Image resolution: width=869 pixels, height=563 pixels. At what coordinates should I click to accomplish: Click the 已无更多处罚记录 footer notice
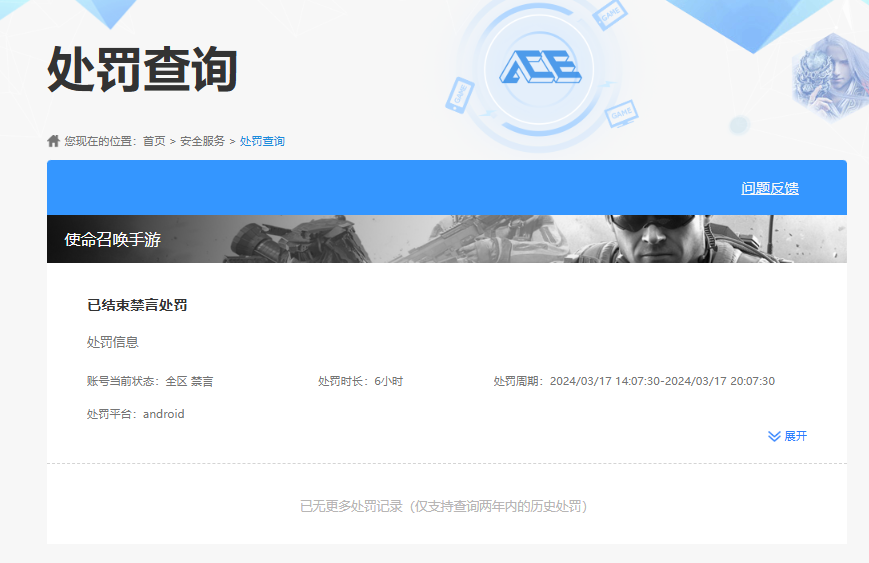tap(446, 506)
